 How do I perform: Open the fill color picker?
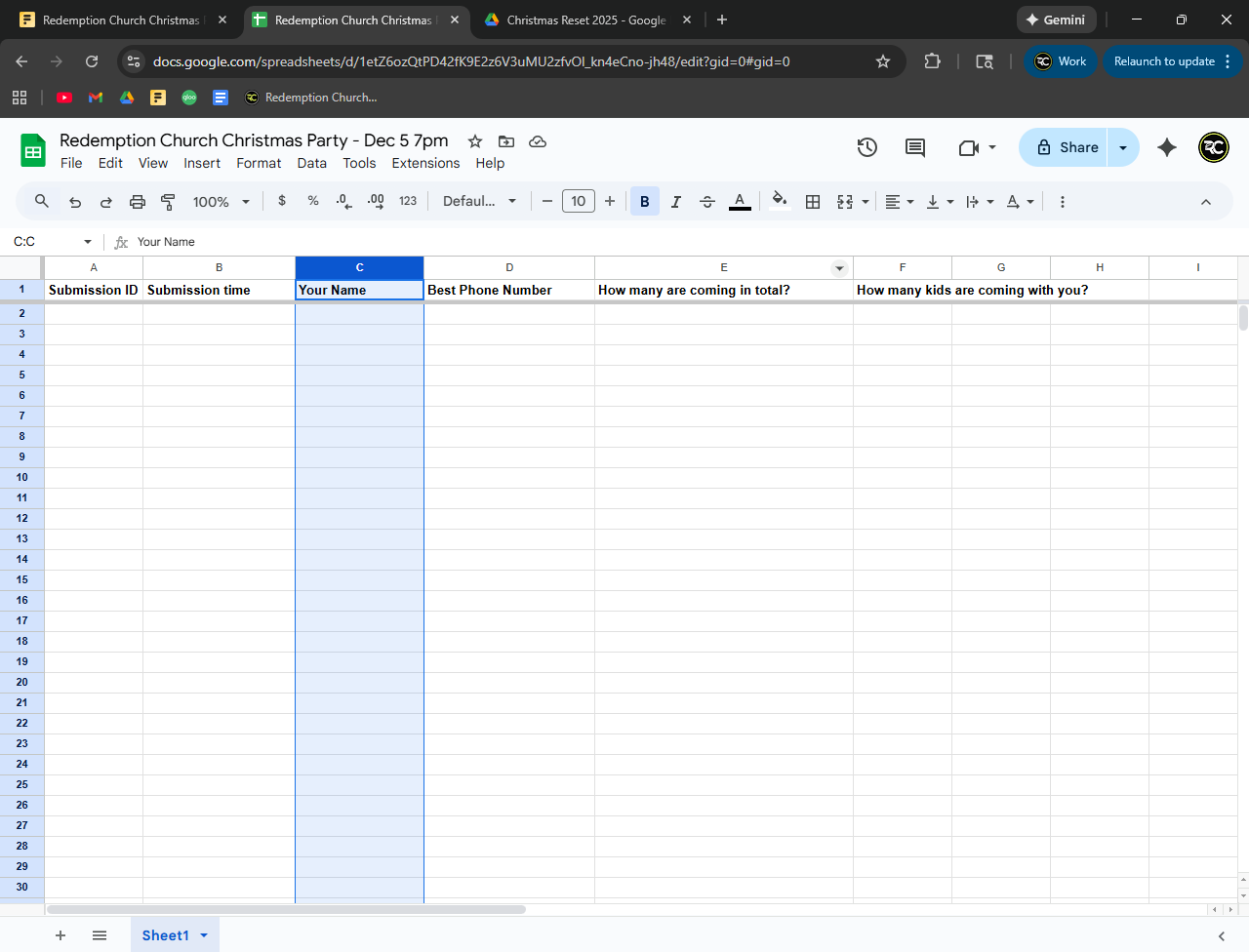pos(779,202)
